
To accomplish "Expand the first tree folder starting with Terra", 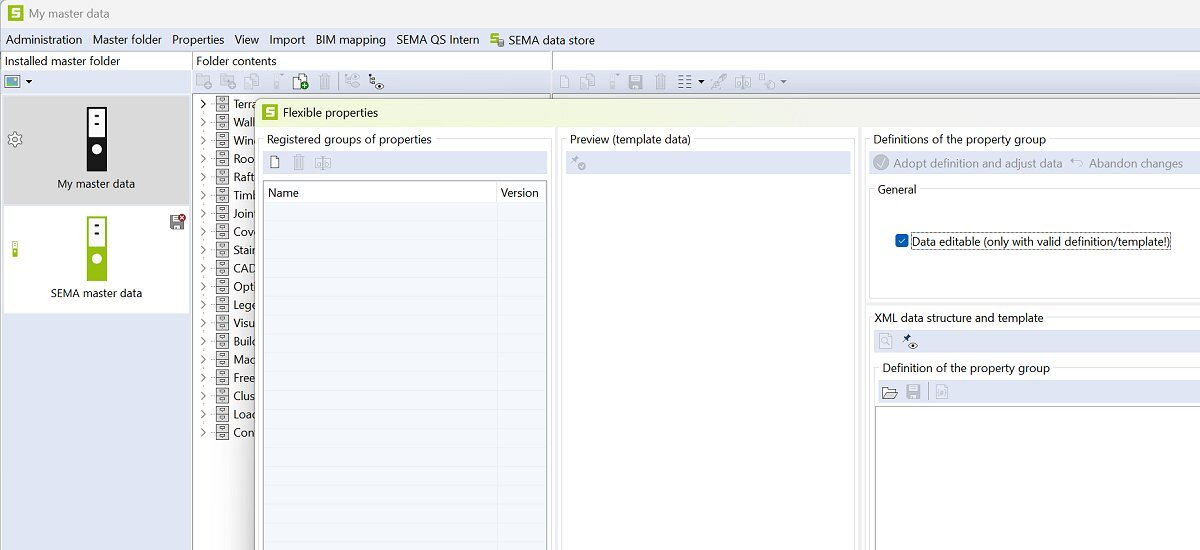I will tap(203, 104).
